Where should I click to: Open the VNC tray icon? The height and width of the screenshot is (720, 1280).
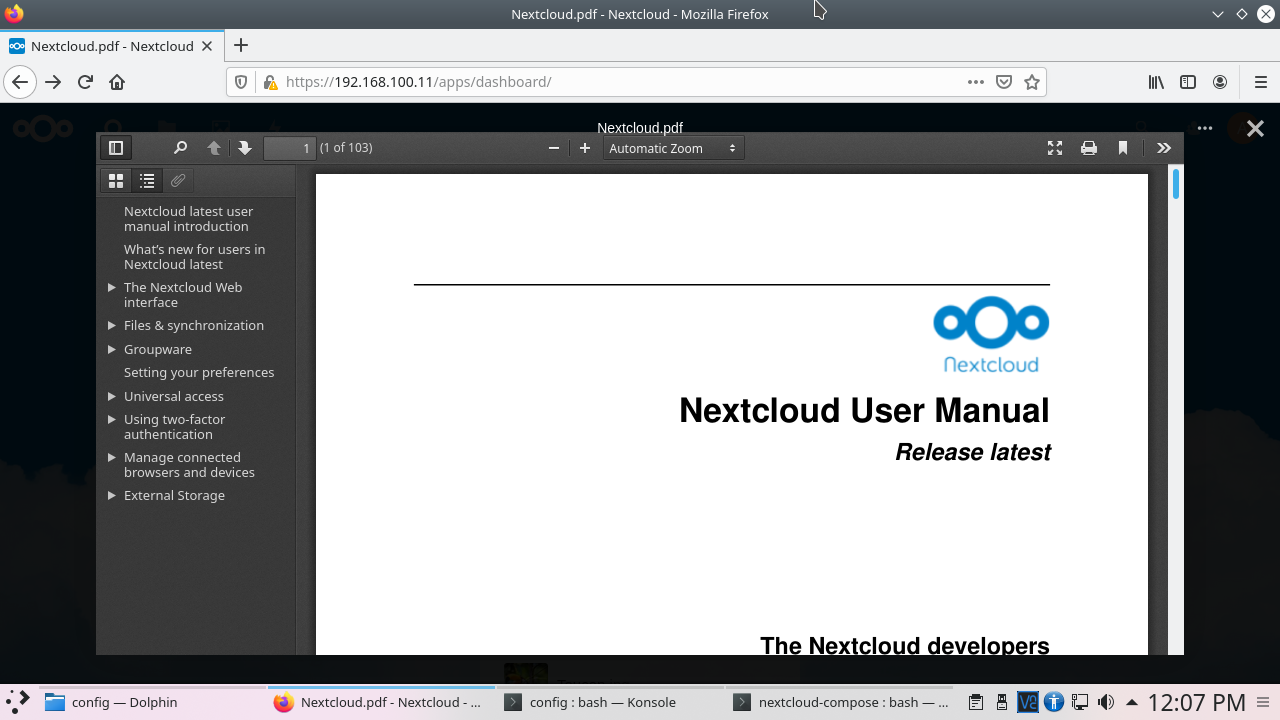(x=1028, y=702)
